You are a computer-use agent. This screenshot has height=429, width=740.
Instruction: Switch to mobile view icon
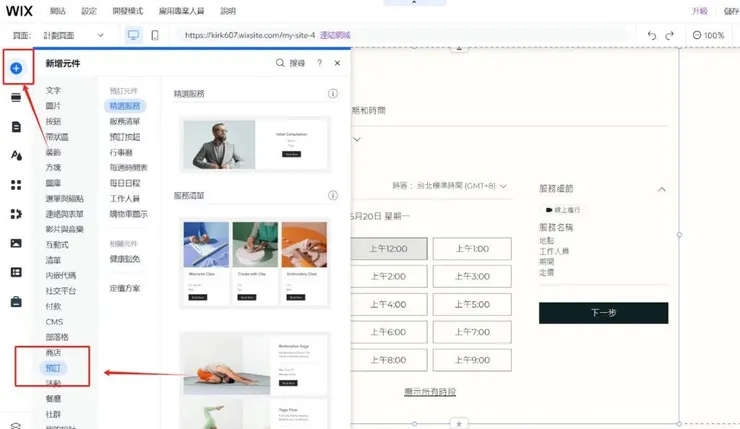point(155,35)
